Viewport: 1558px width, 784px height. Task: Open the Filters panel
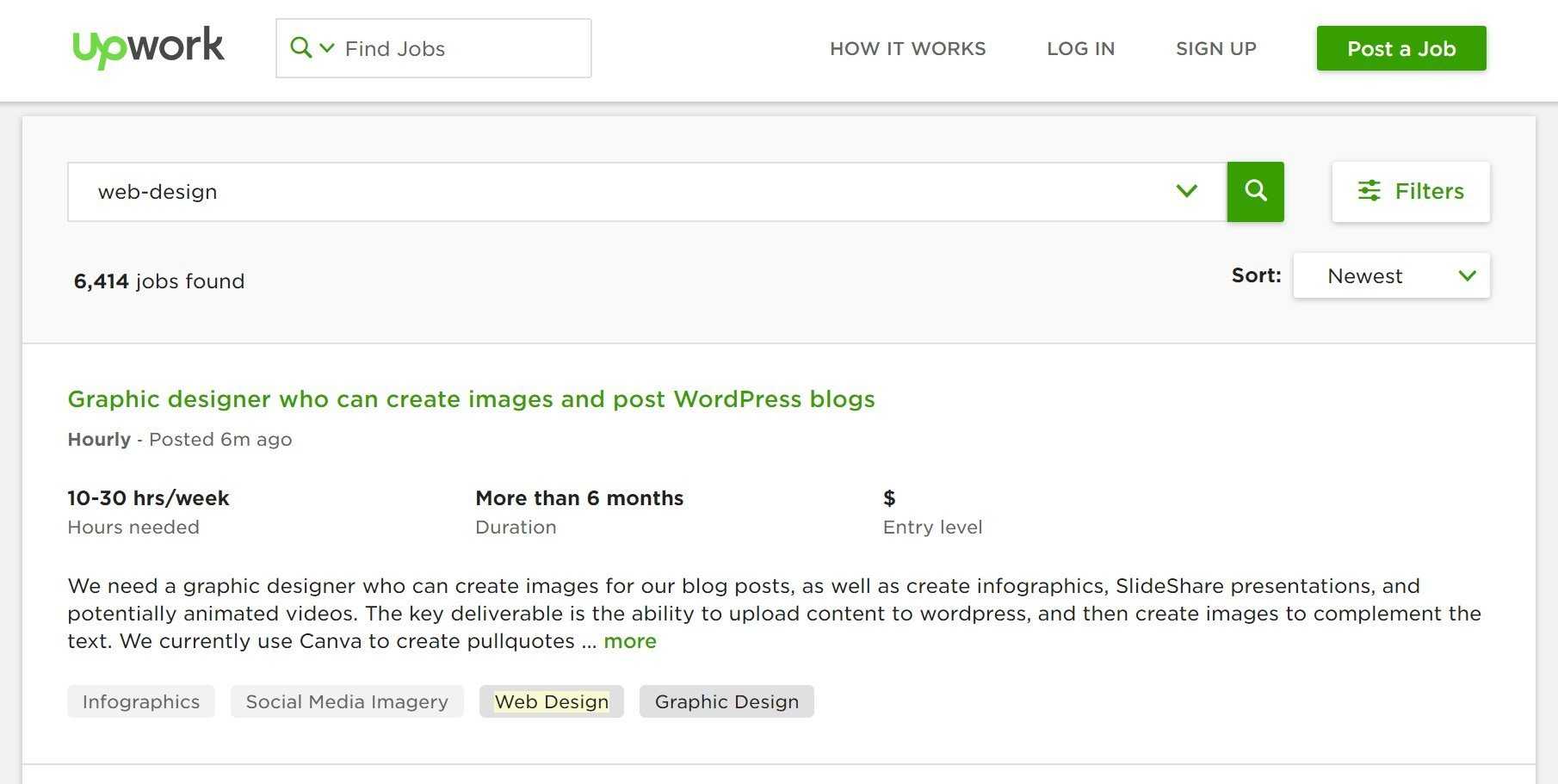[x=1428, y=191]
